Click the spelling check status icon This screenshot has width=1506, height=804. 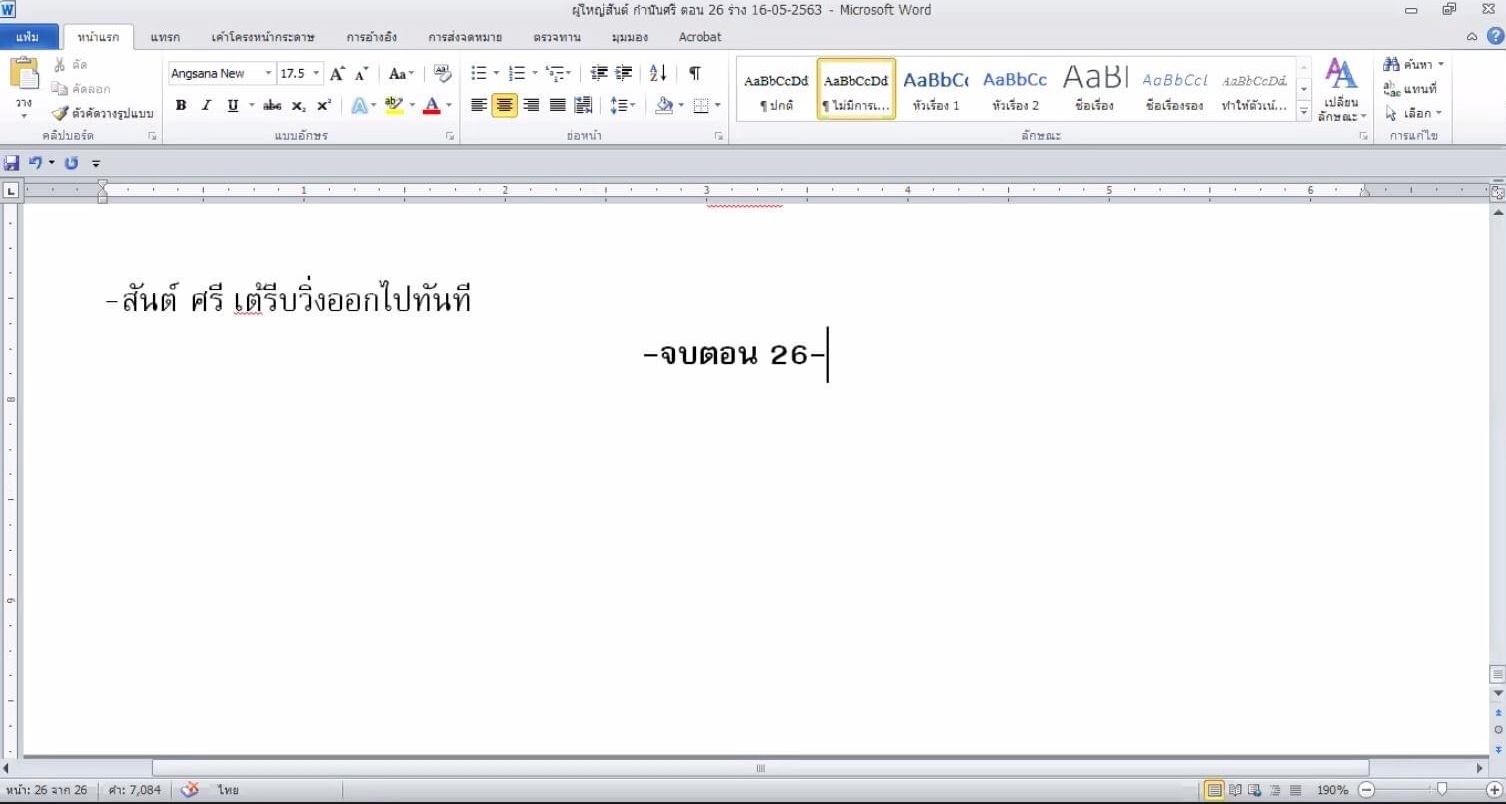[x=189, y=790]
